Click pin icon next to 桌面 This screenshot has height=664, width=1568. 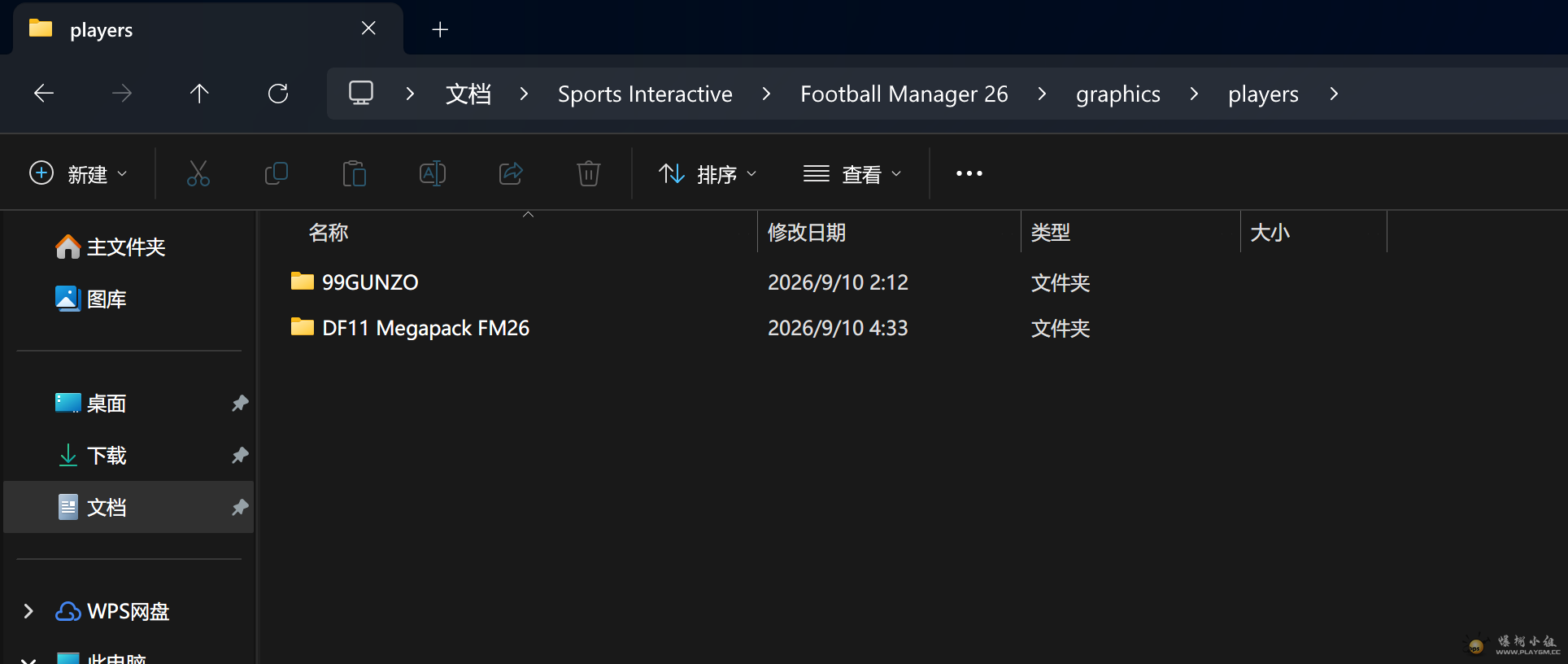[240, 403]
